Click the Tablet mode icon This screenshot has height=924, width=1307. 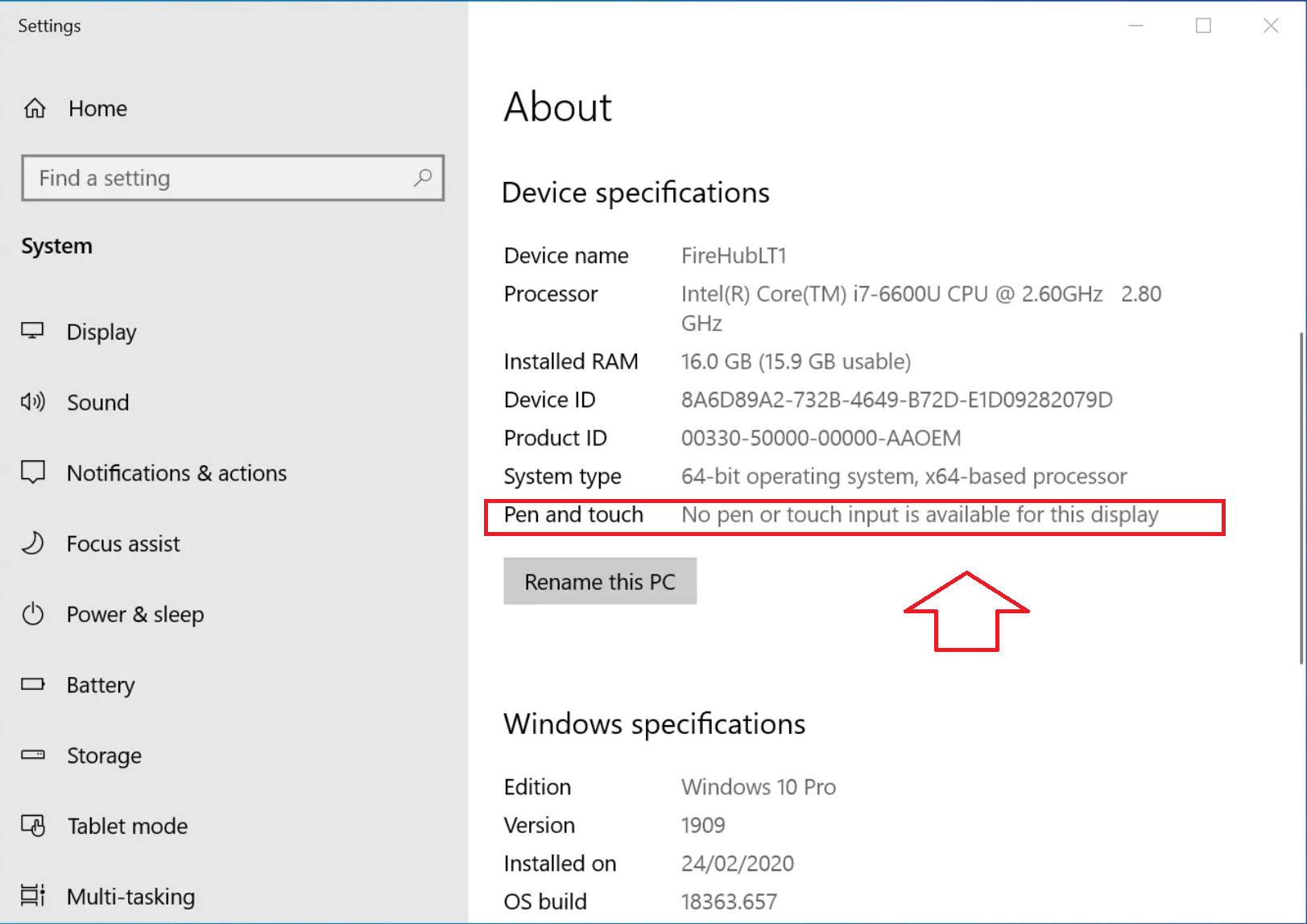coord(33,826)
